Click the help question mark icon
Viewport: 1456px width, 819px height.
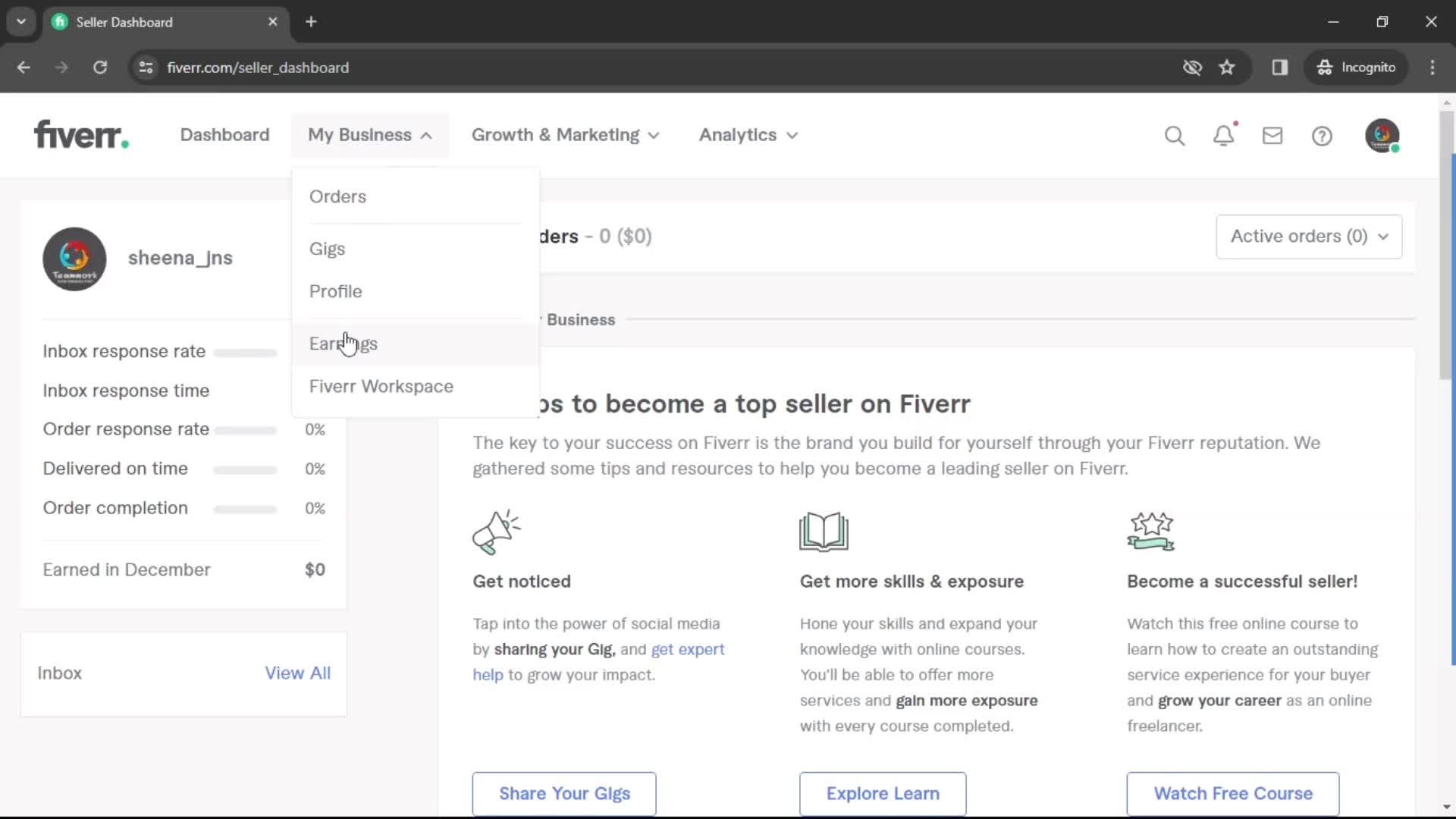(x=1323, y=135)
